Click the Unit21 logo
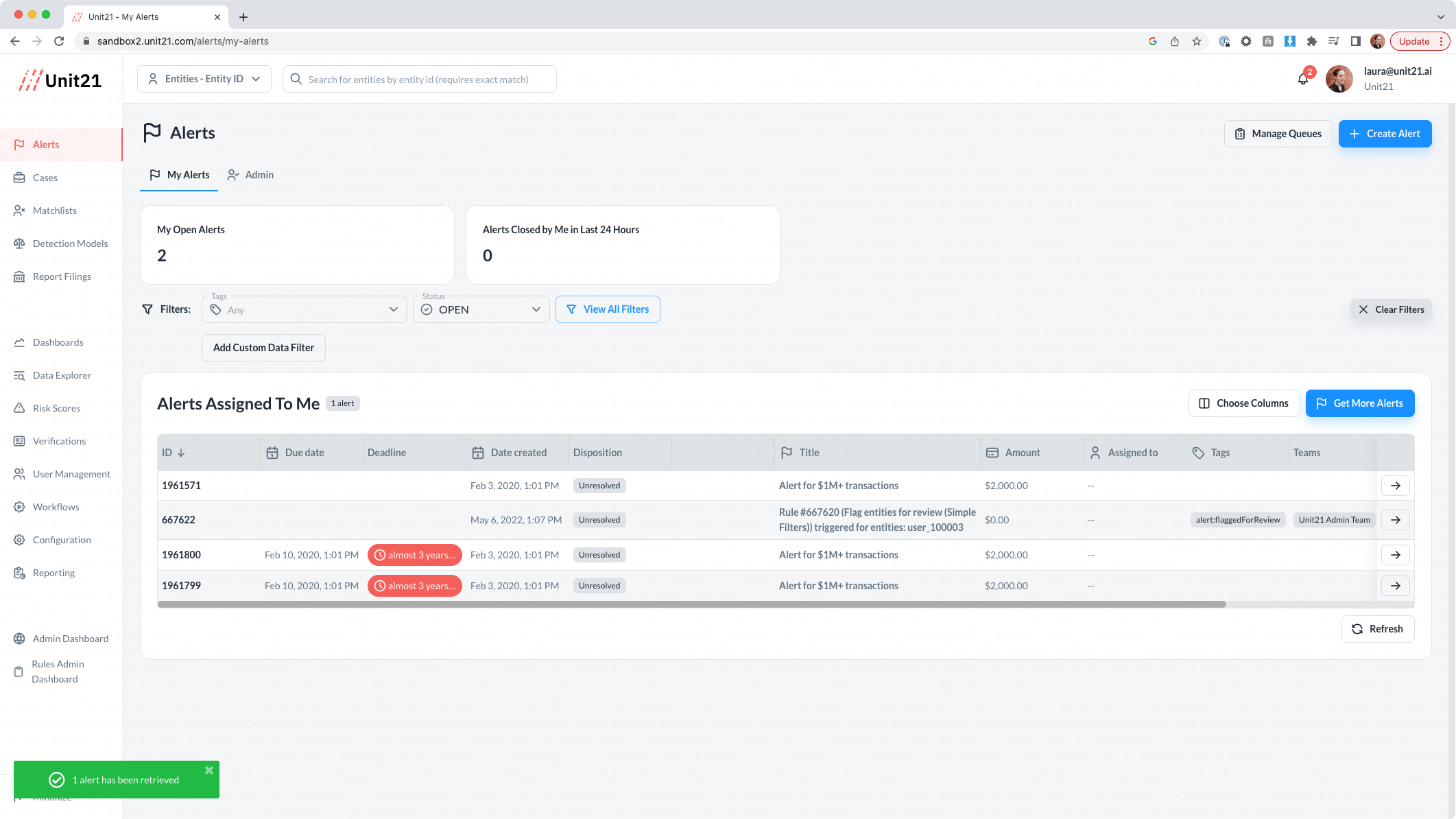1456x819 pixels. [60, 80]
